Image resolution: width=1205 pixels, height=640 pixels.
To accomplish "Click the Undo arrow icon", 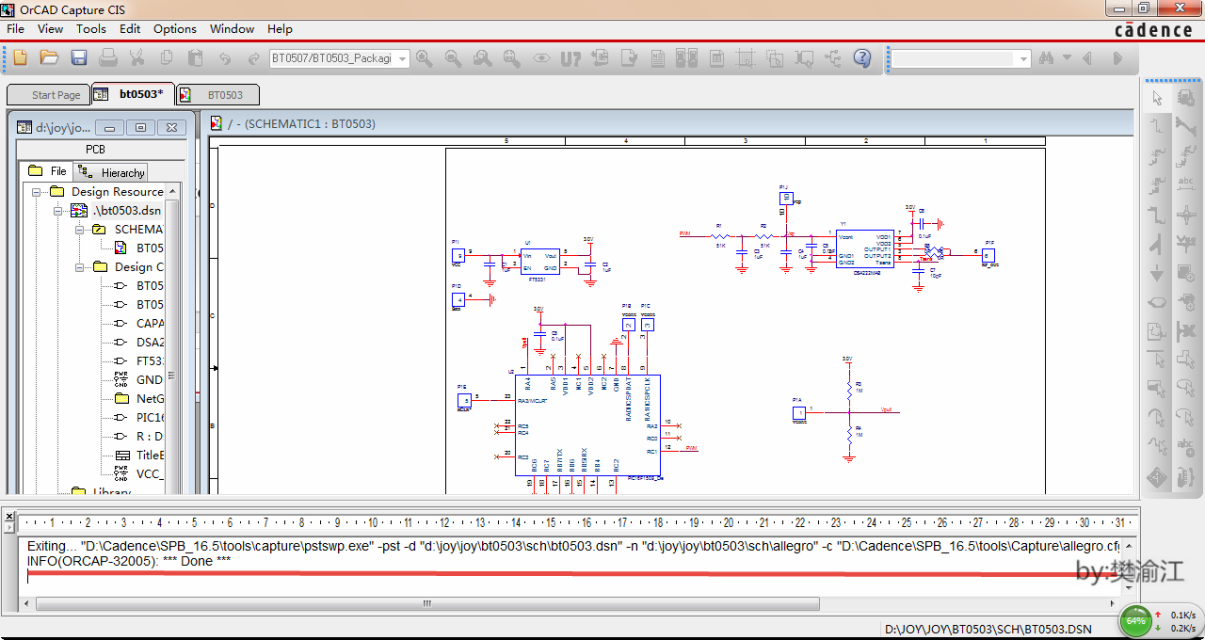I will click(225, 58).
